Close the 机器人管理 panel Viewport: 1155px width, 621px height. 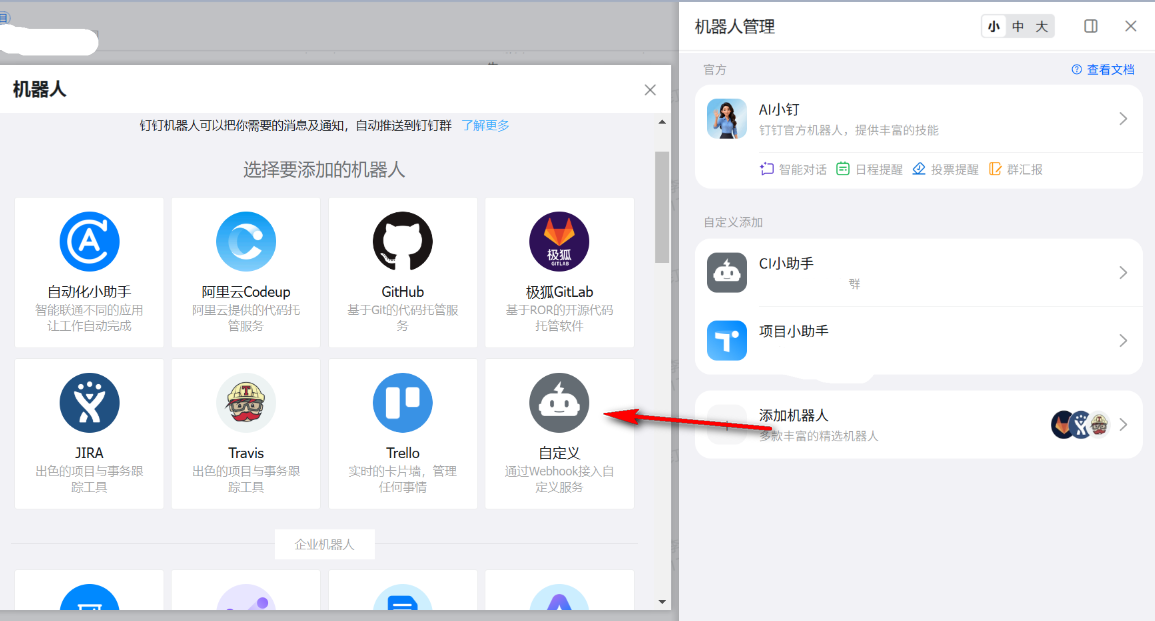(x=1131, y=27)
